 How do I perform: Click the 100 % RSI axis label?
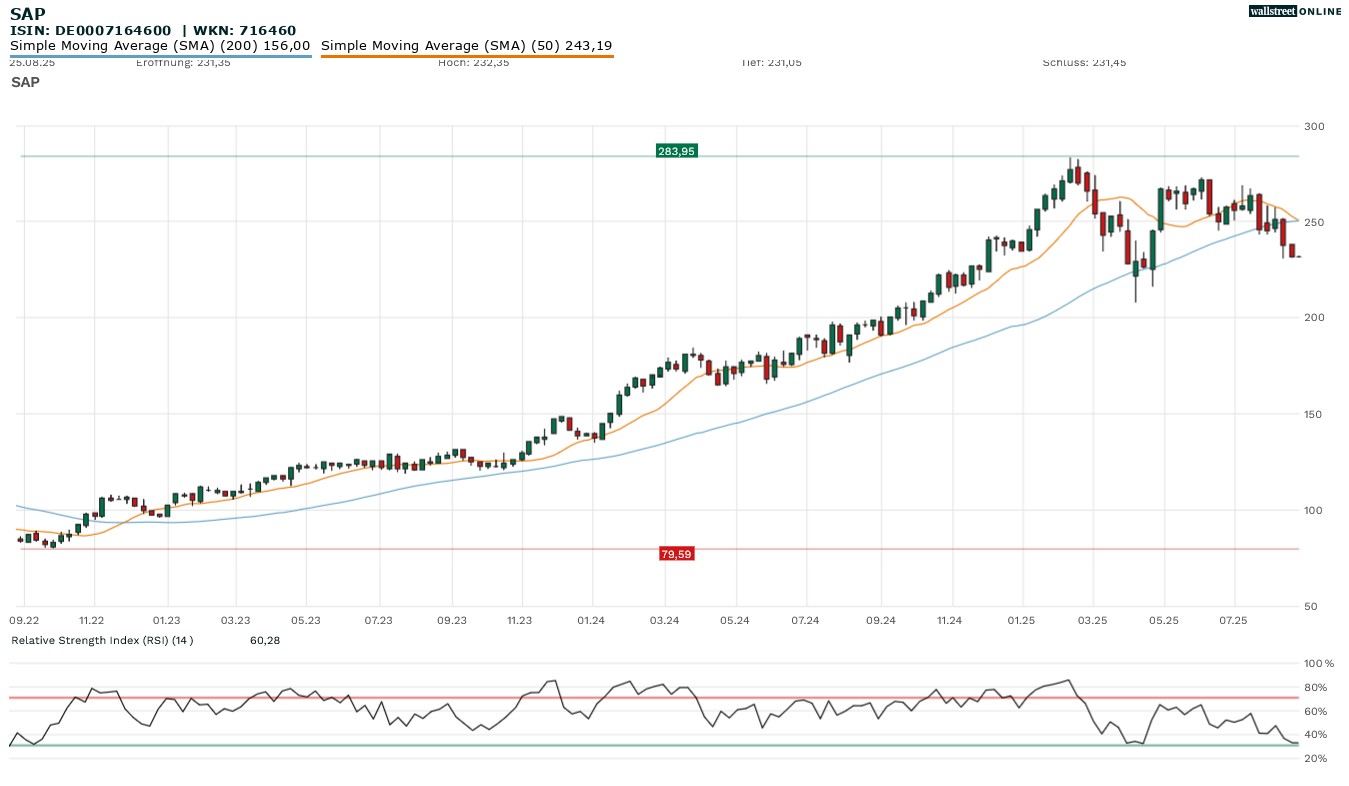(x=1318, y=664)
